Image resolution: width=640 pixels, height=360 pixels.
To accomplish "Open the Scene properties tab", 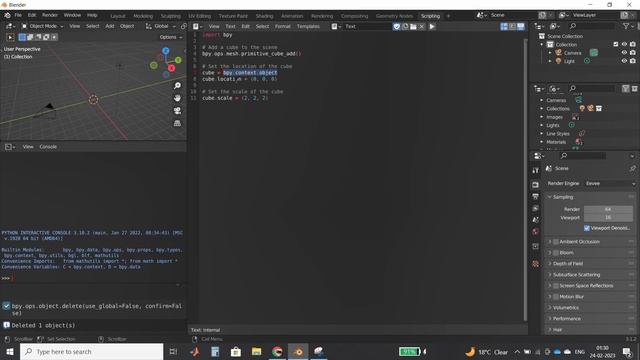I will [536, 220].
